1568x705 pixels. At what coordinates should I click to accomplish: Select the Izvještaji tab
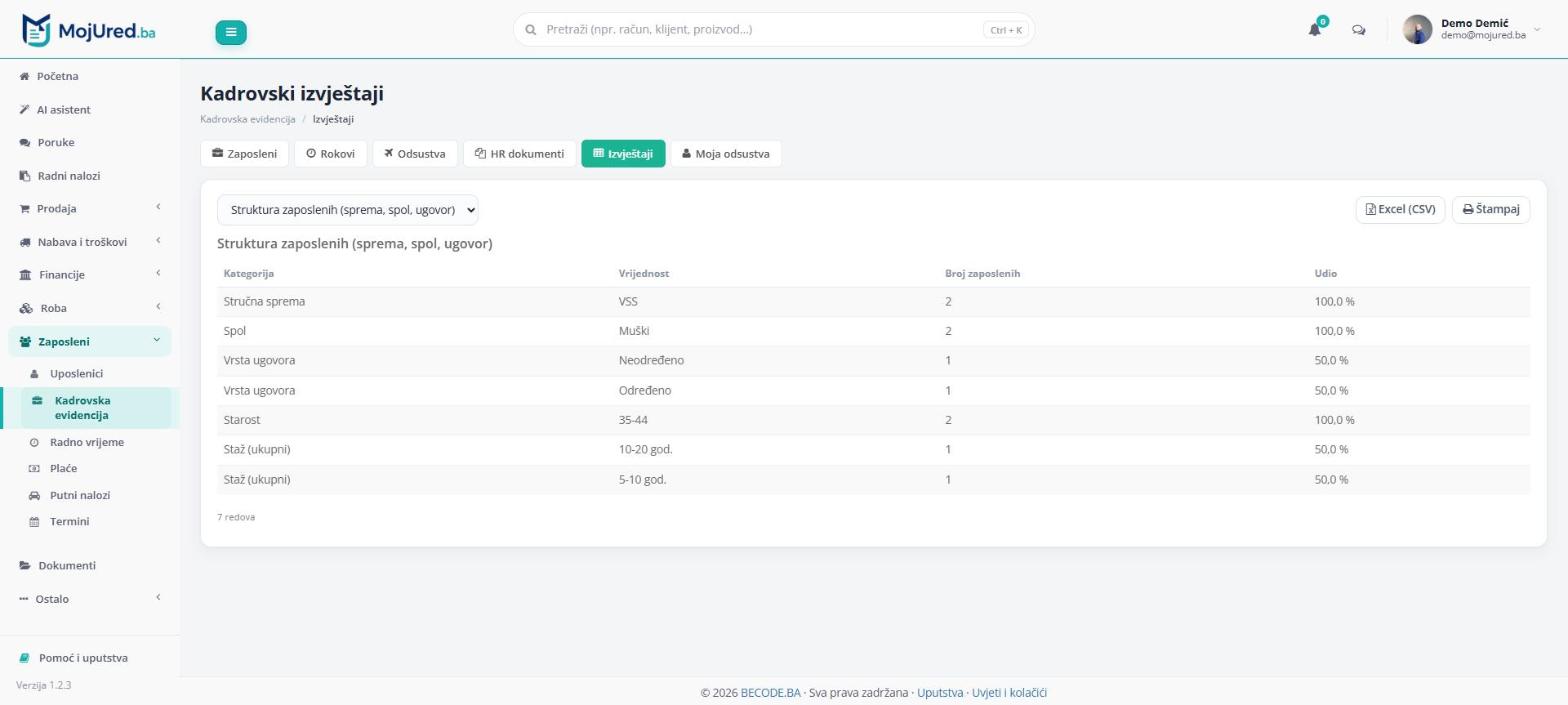[623, 154]
